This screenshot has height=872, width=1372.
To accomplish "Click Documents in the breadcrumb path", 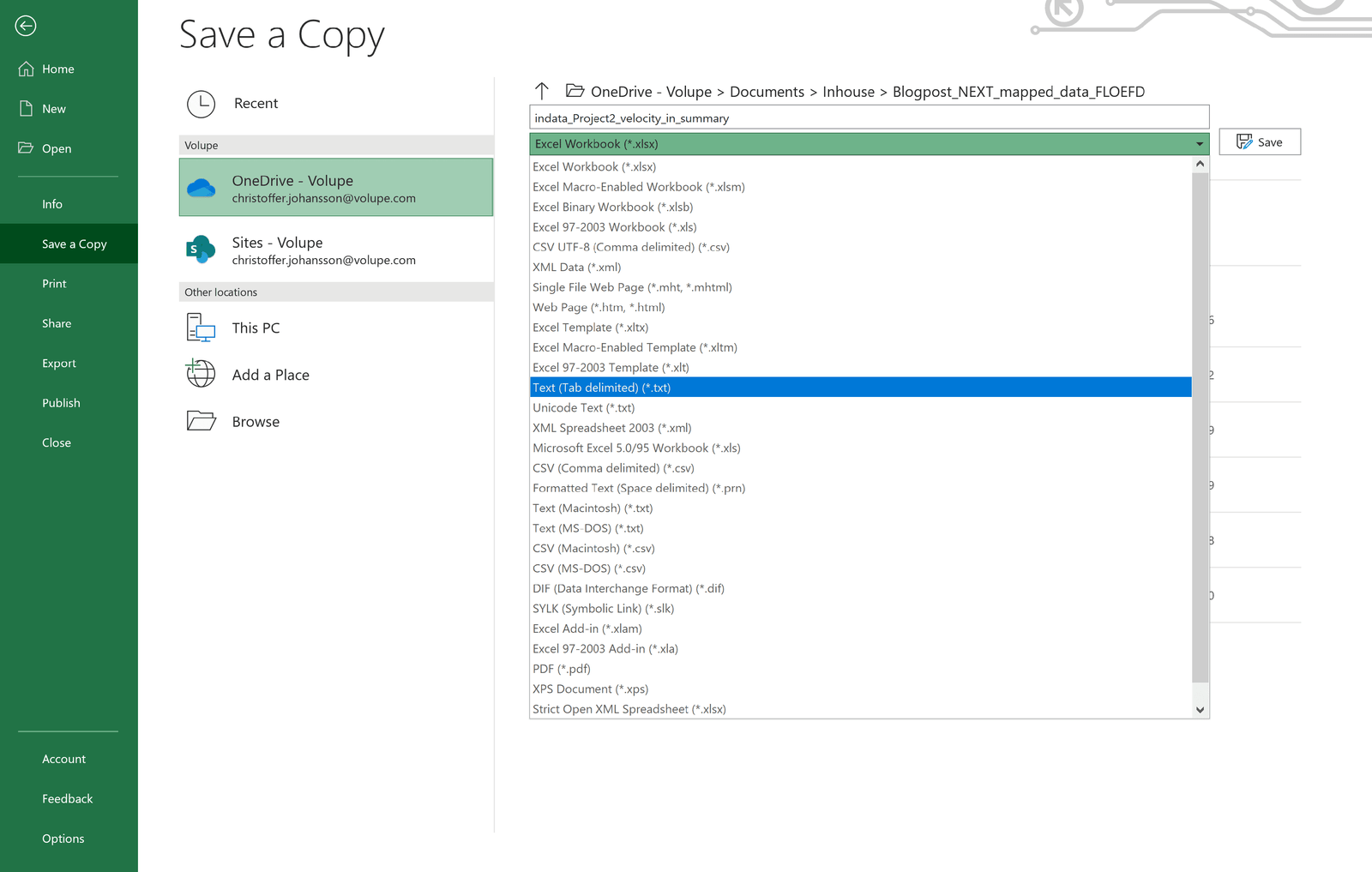I will pyautogui.click(x=767, y=92).
